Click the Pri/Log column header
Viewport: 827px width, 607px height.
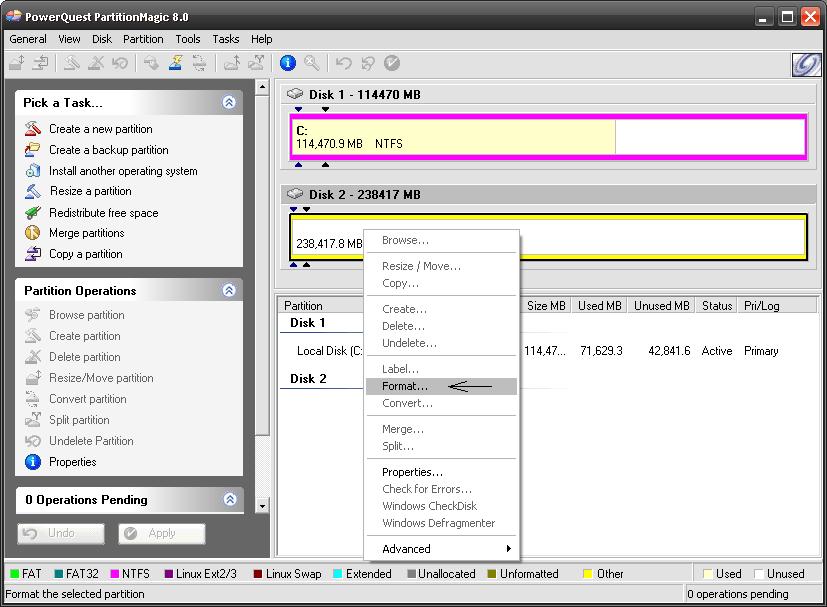(x=777, y=306)
